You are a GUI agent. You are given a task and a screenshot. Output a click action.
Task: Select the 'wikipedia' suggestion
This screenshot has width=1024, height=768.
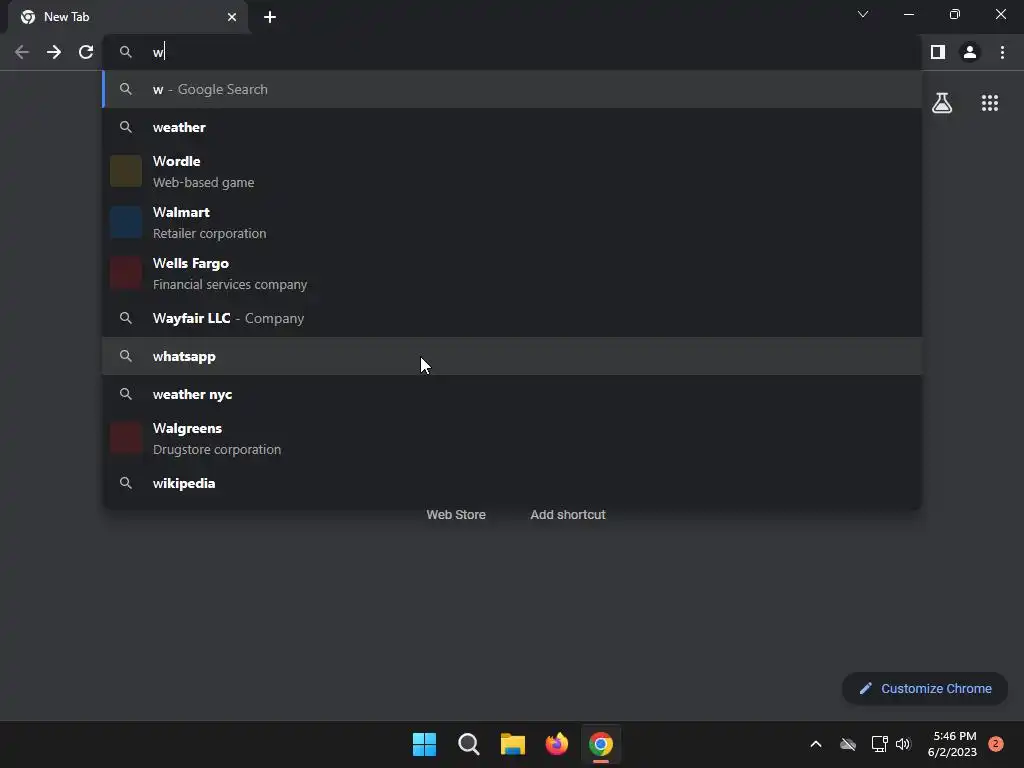pos(512,483)
